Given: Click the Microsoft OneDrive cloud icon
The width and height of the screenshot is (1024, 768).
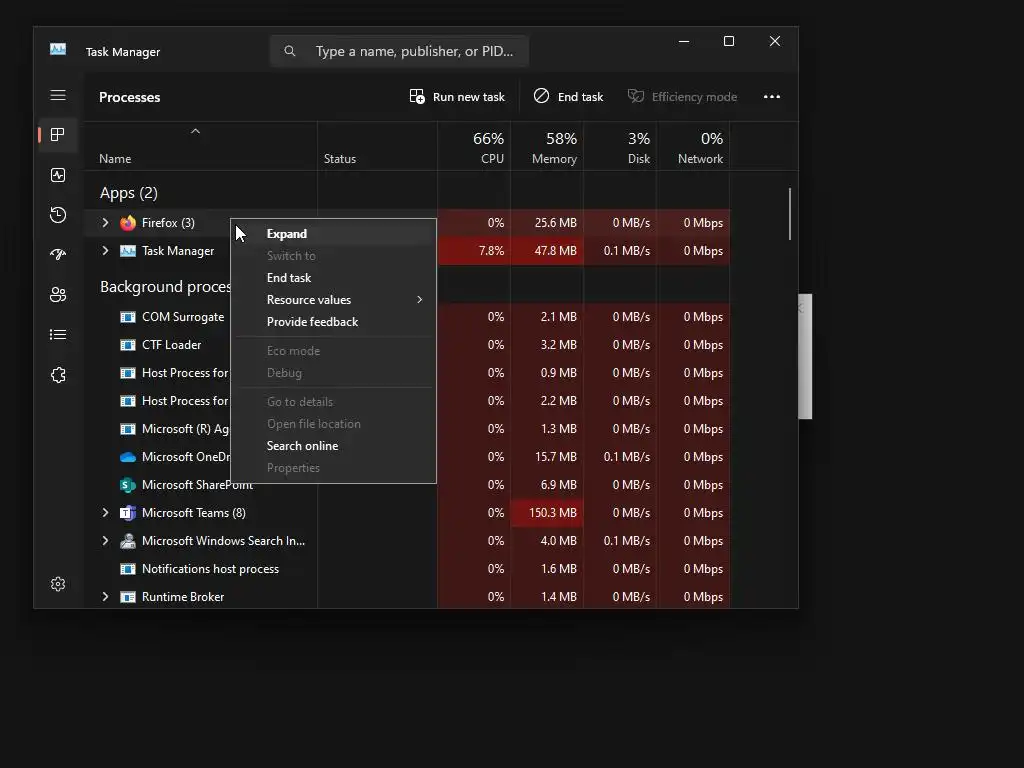Looking at the screenshot, I should click(x=128, y=457).
